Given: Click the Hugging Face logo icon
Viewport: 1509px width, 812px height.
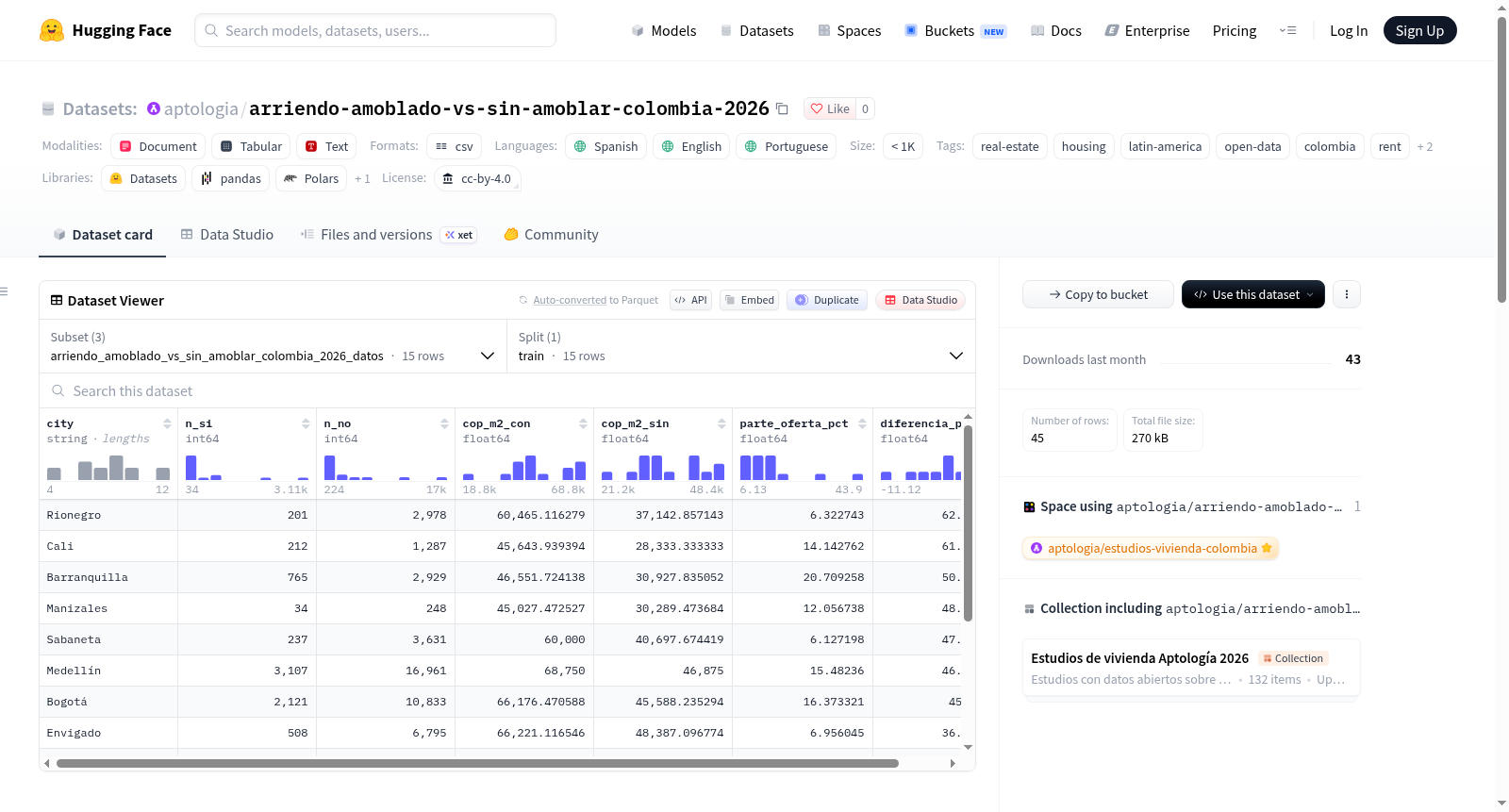Looking at the screenshot, I should [52, 30].
